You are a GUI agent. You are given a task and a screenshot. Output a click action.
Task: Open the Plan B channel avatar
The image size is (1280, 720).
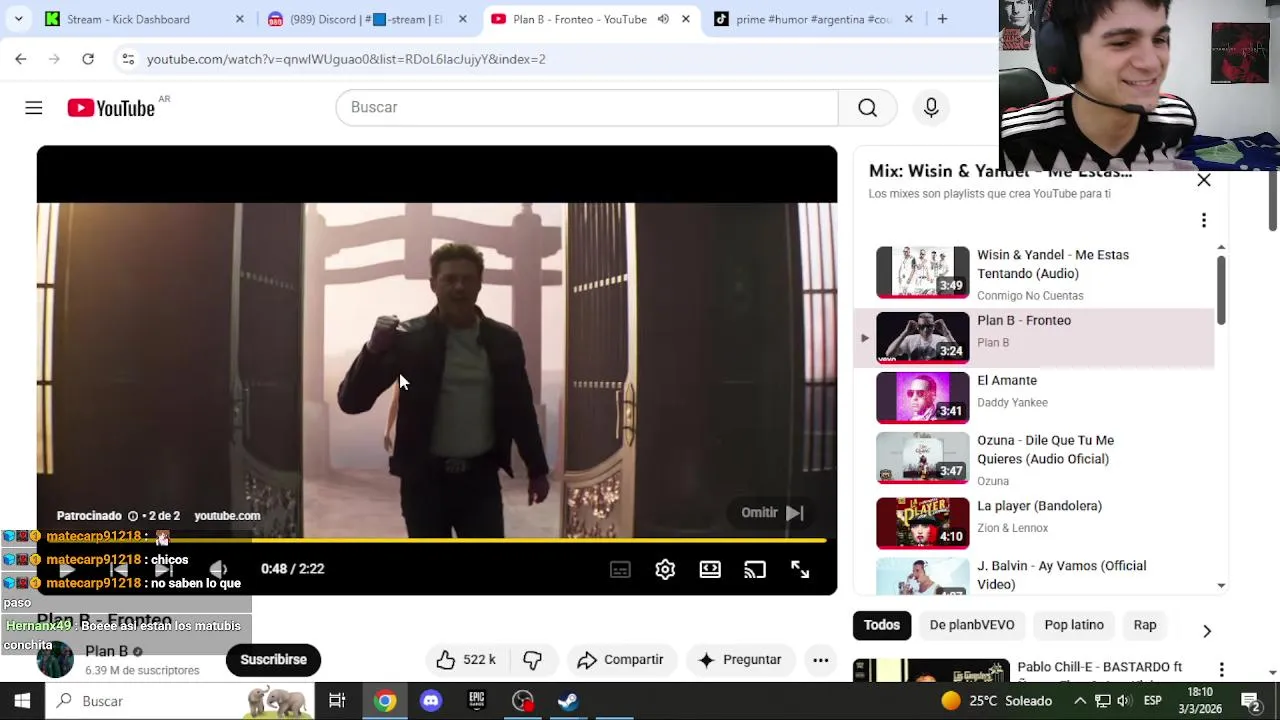point(55,660)
